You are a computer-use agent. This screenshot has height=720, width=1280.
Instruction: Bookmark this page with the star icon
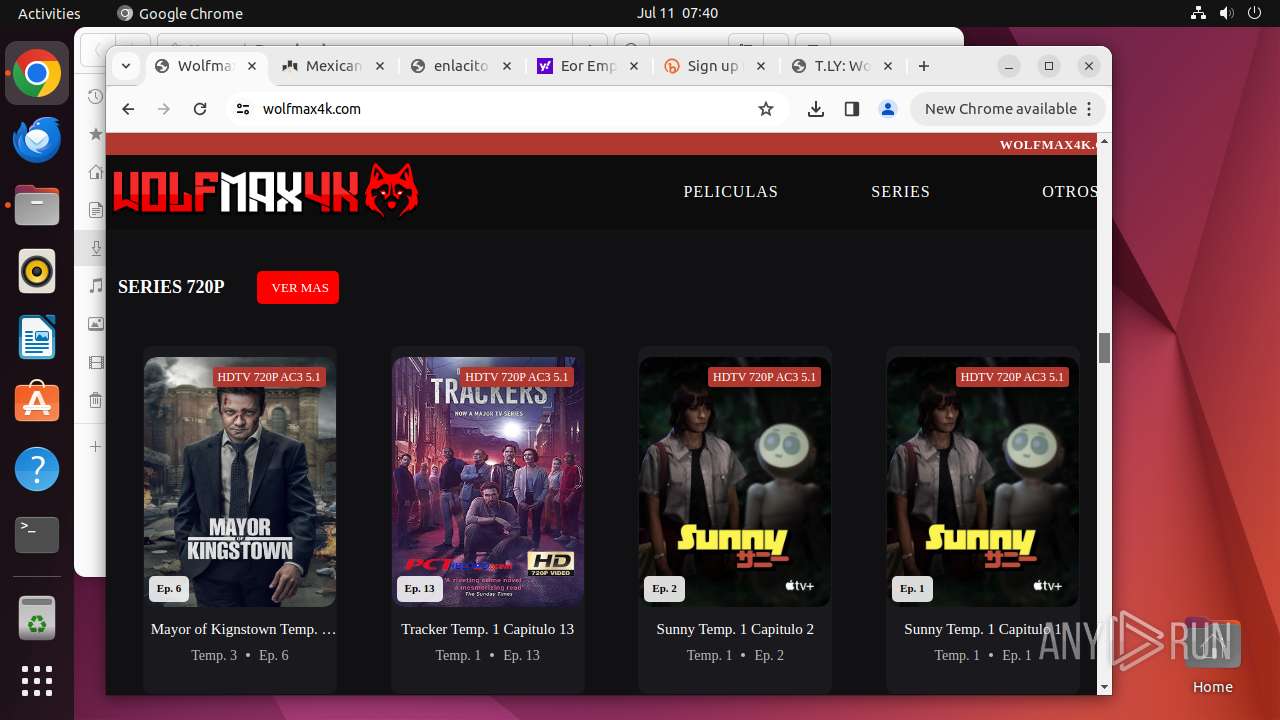766,109
